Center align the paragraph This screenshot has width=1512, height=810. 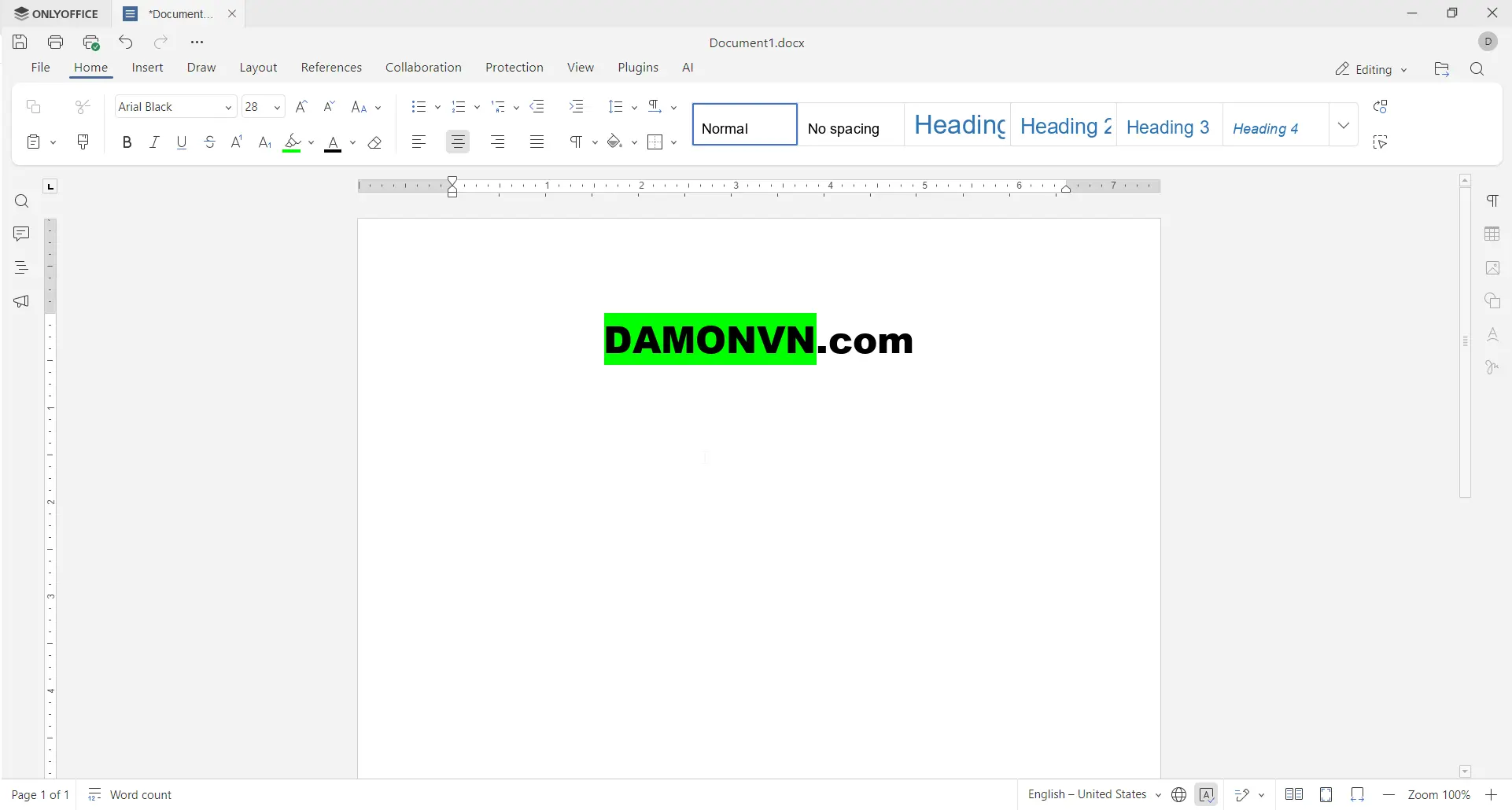click(x=458, y=142)
